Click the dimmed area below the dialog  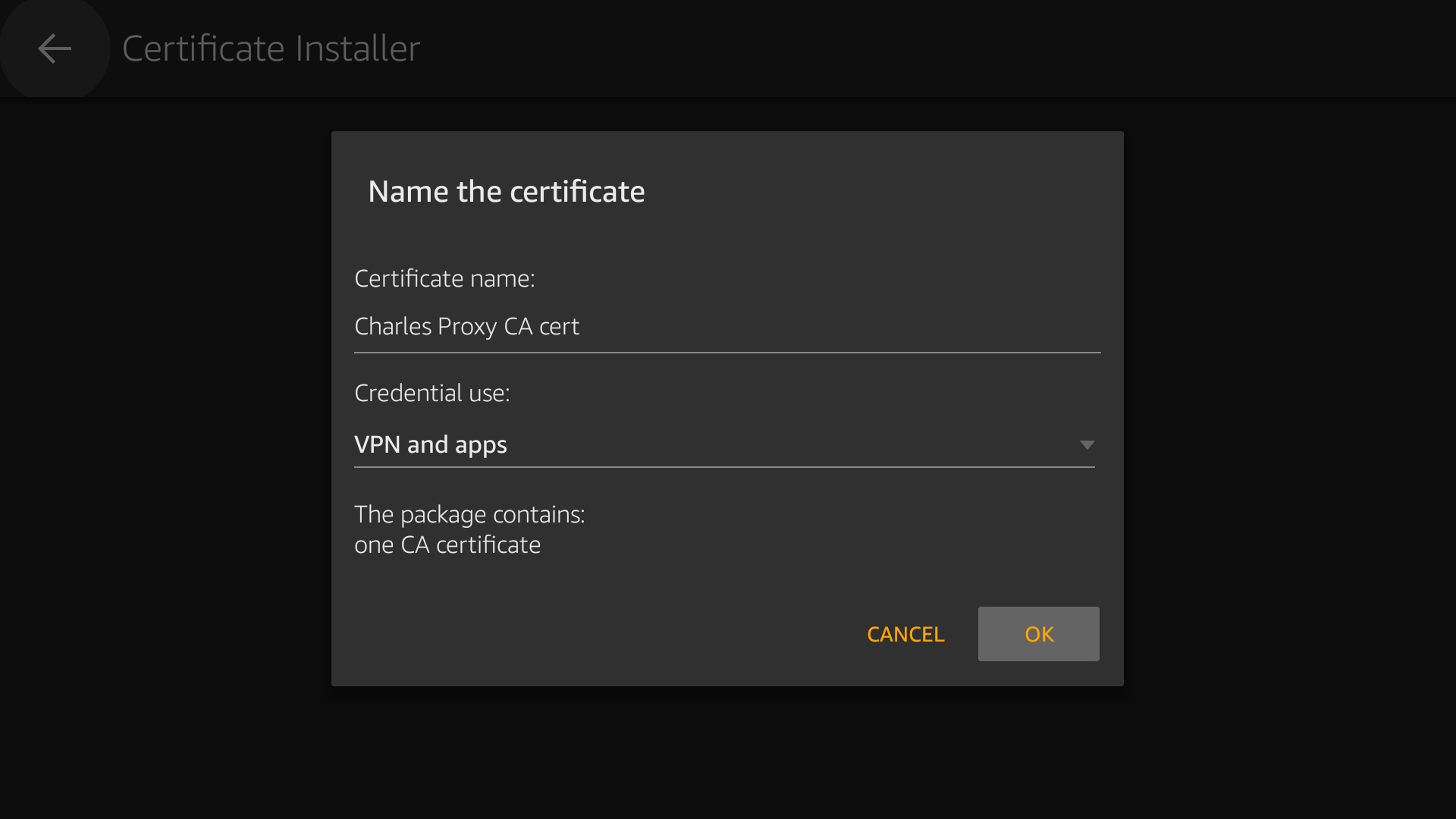click(x=728, y=752)
